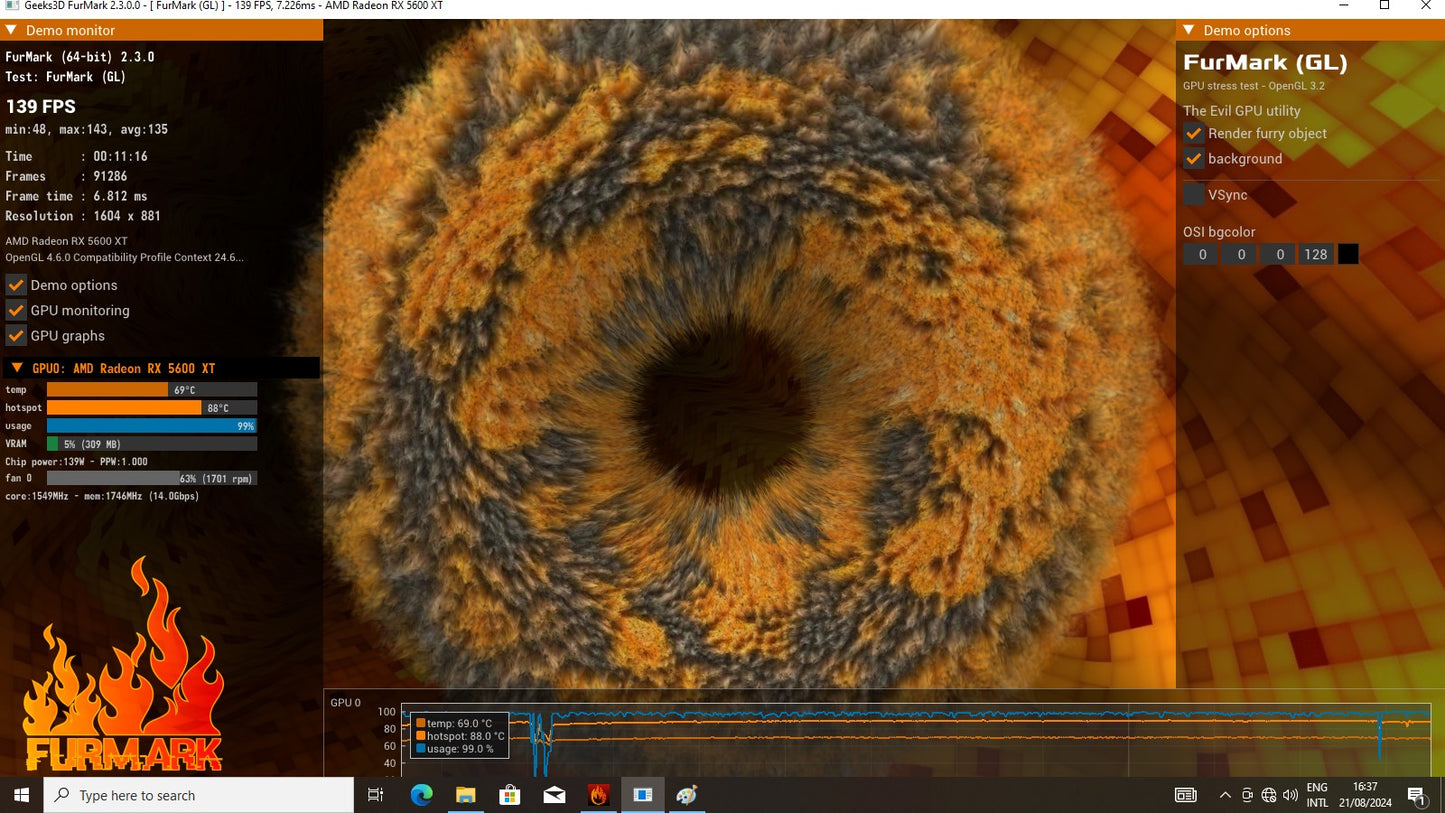Toggle the GPU graphs checkbox
This screenshot has width=1445, height=813.
point(16,336)
